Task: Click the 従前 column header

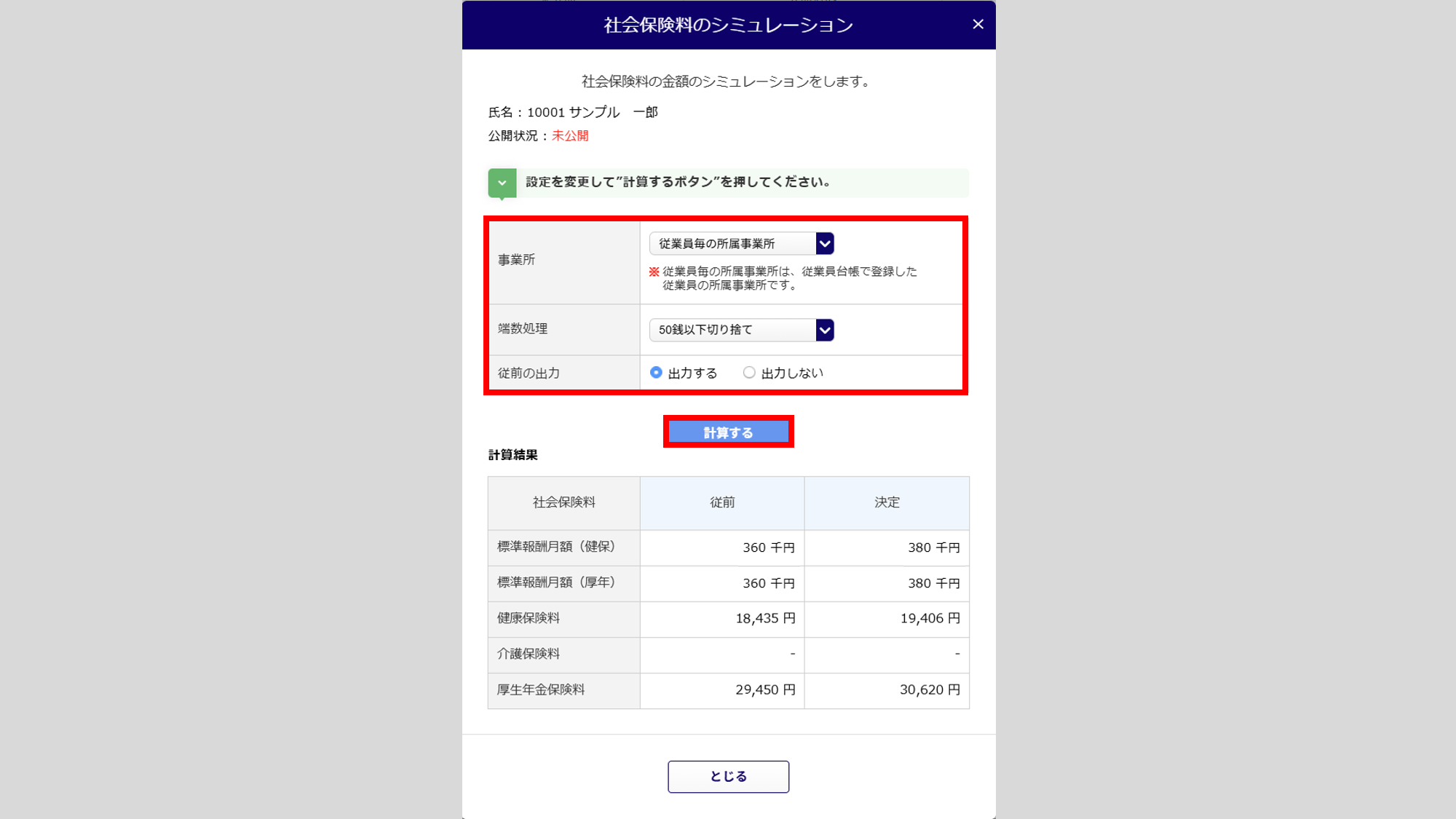Action: coord(722,502)
